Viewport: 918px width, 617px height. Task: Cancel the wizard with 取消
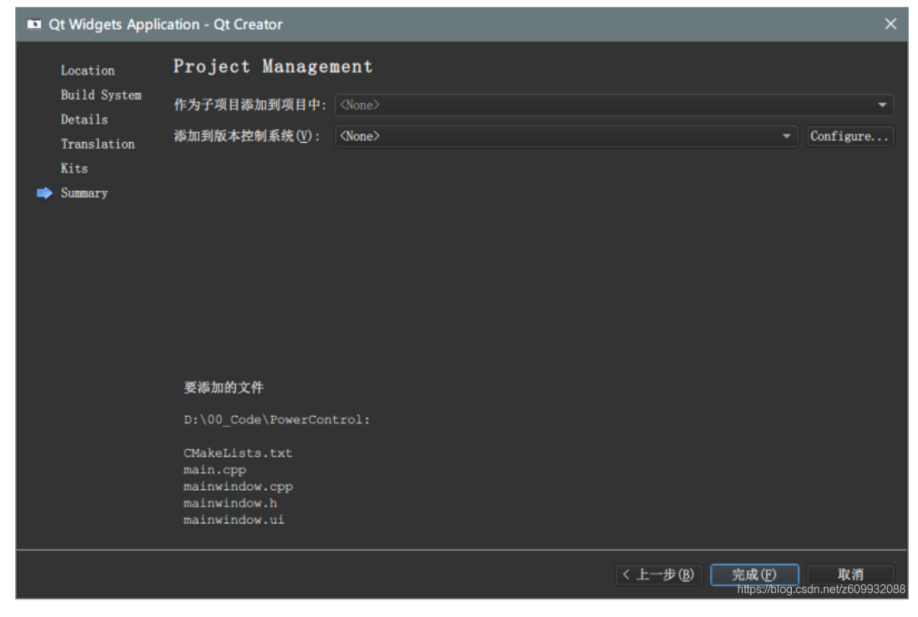point(852,574)
